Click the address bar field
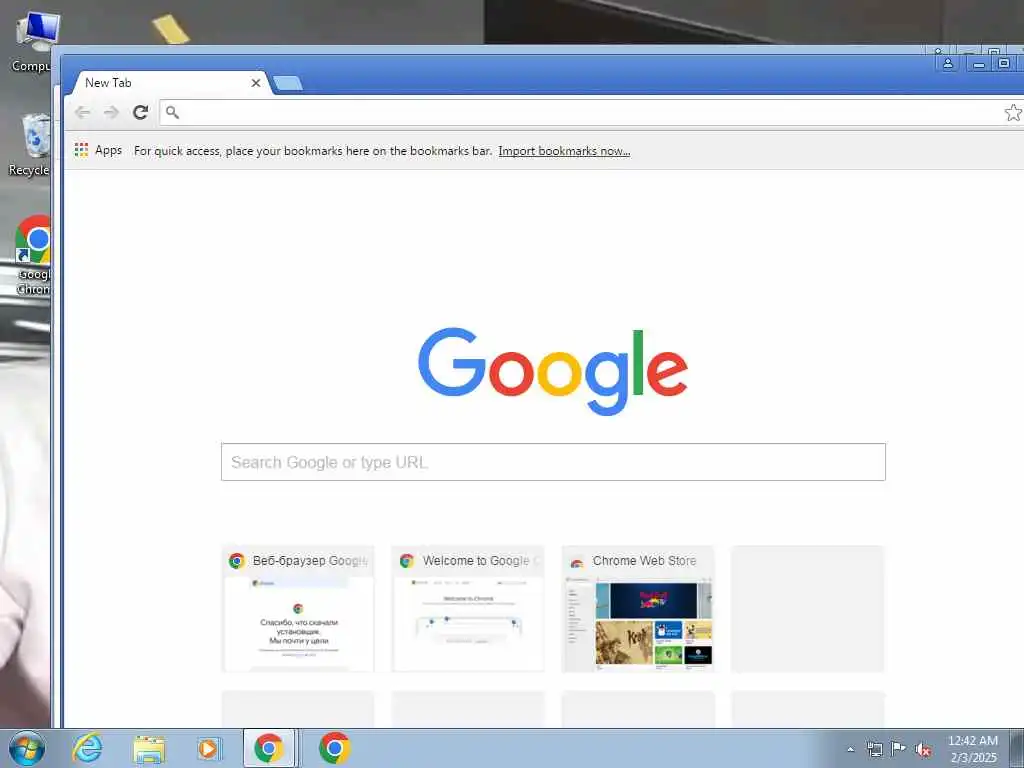The width and height of the screenshot is (1024, 768). (591, 112)
